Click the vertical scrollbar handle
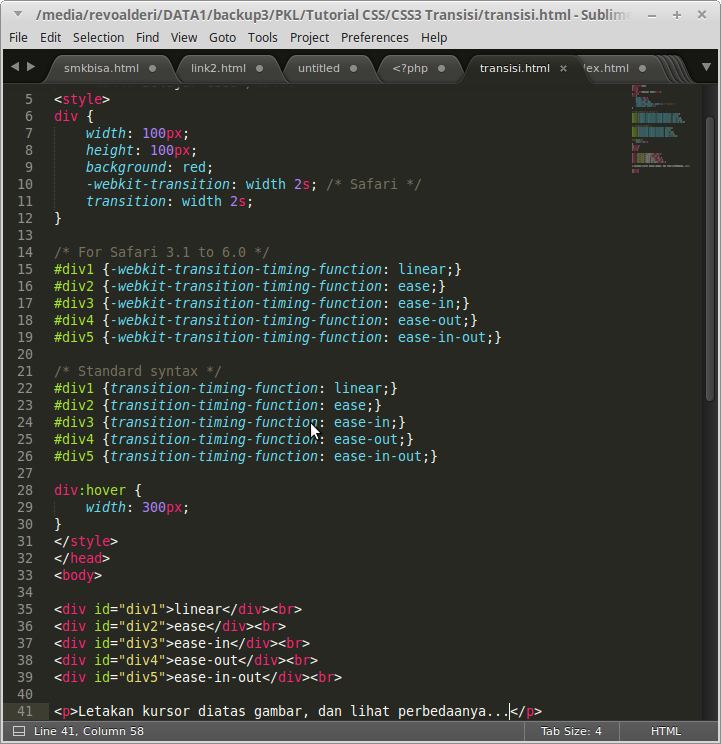Screen dimensions: 721x744 [710, 259]
